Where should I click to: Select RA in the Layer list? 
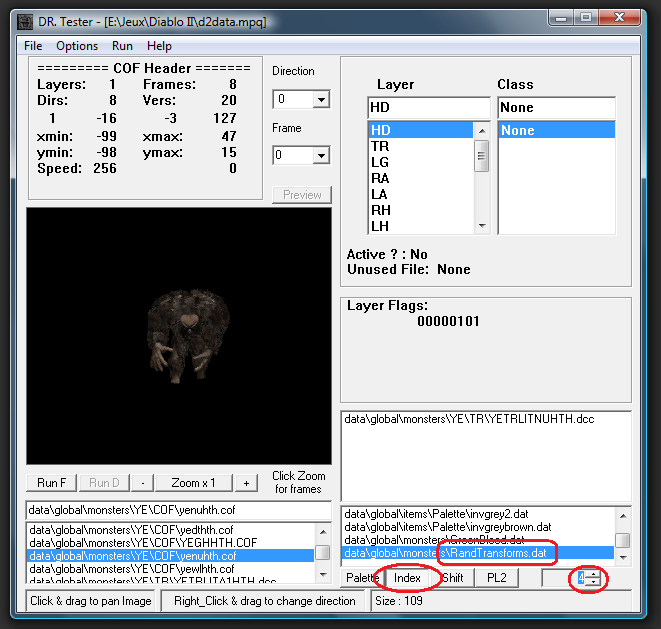pyautogui.click(x=421, y=178)
